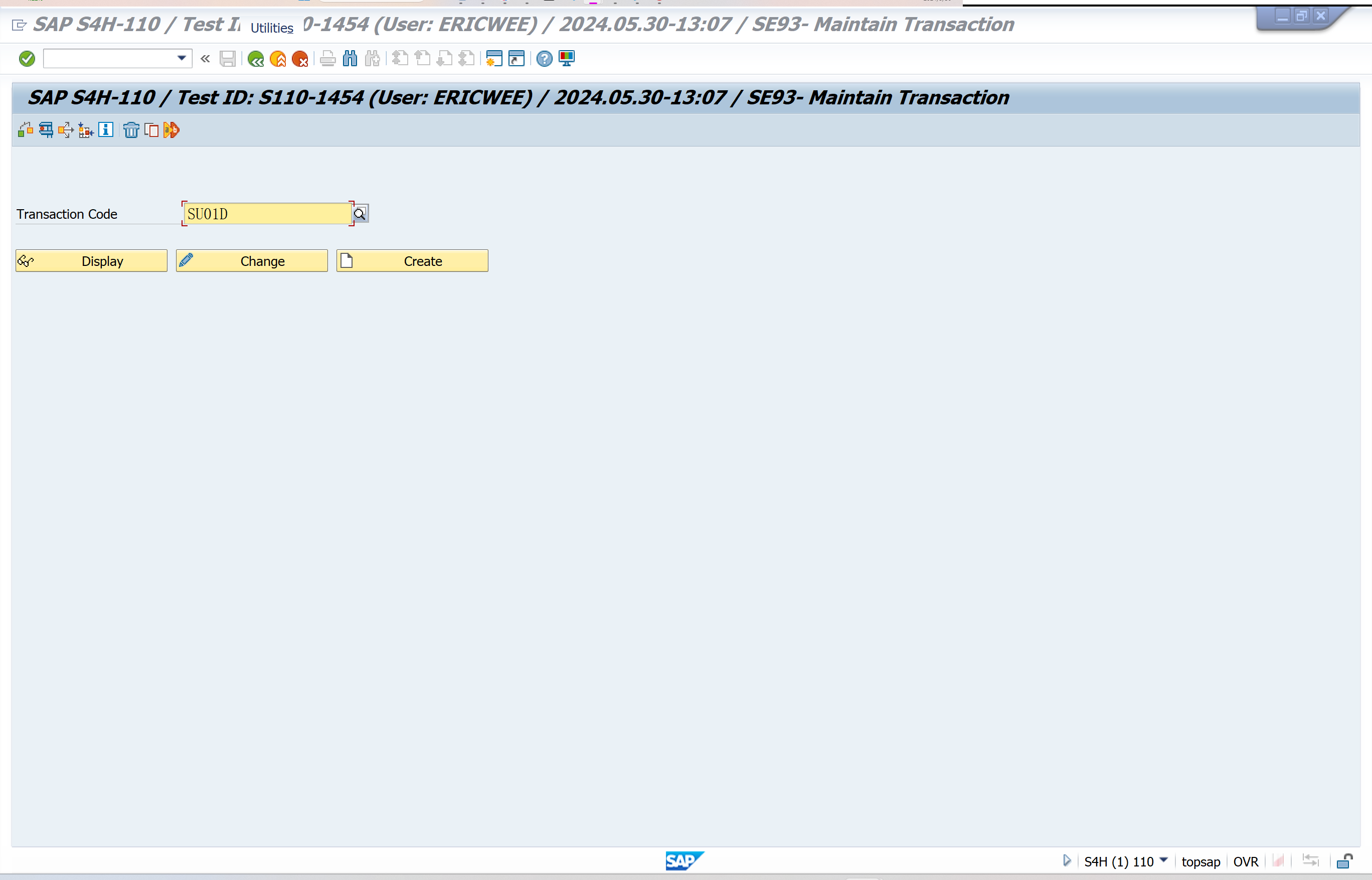1372x880 pixels.
Task: Click the Create new session icon
Action: [x=493, y=59]
